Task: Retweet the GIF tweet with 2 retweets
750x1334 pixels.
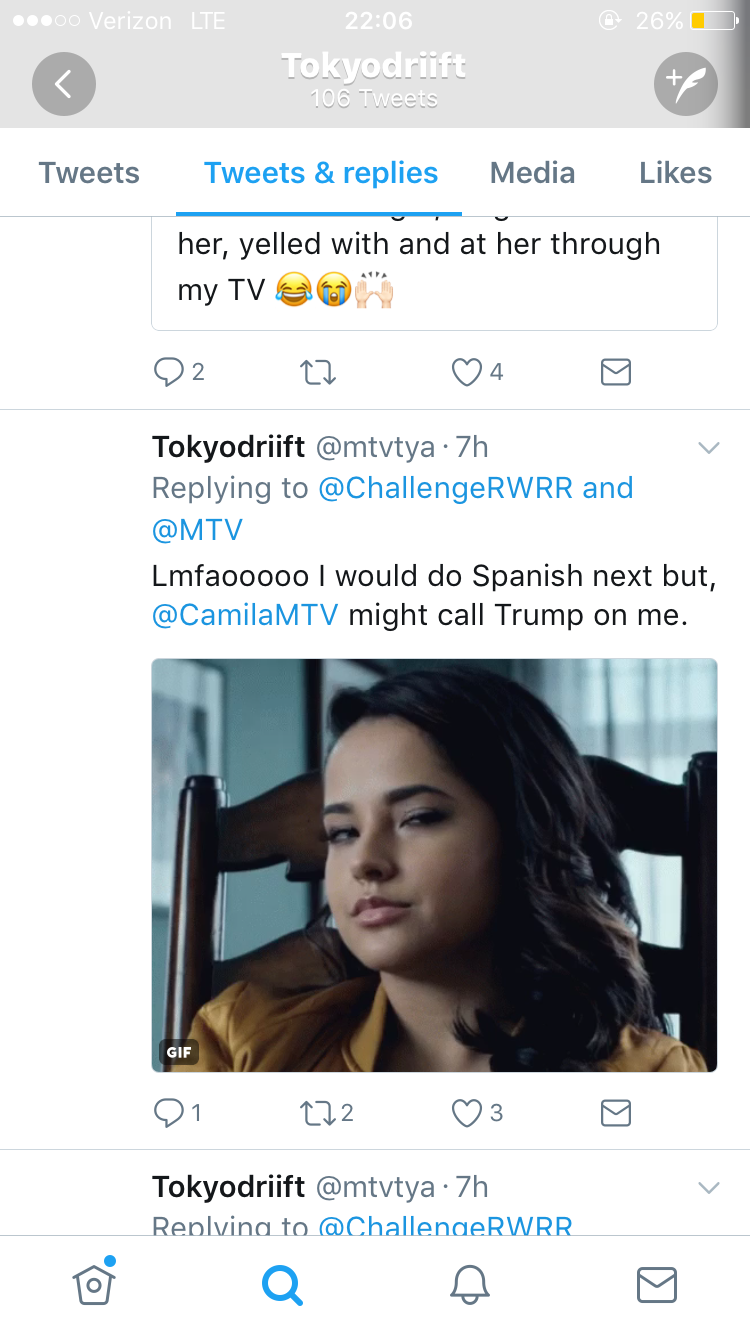Action: (x=327, y=1113)
